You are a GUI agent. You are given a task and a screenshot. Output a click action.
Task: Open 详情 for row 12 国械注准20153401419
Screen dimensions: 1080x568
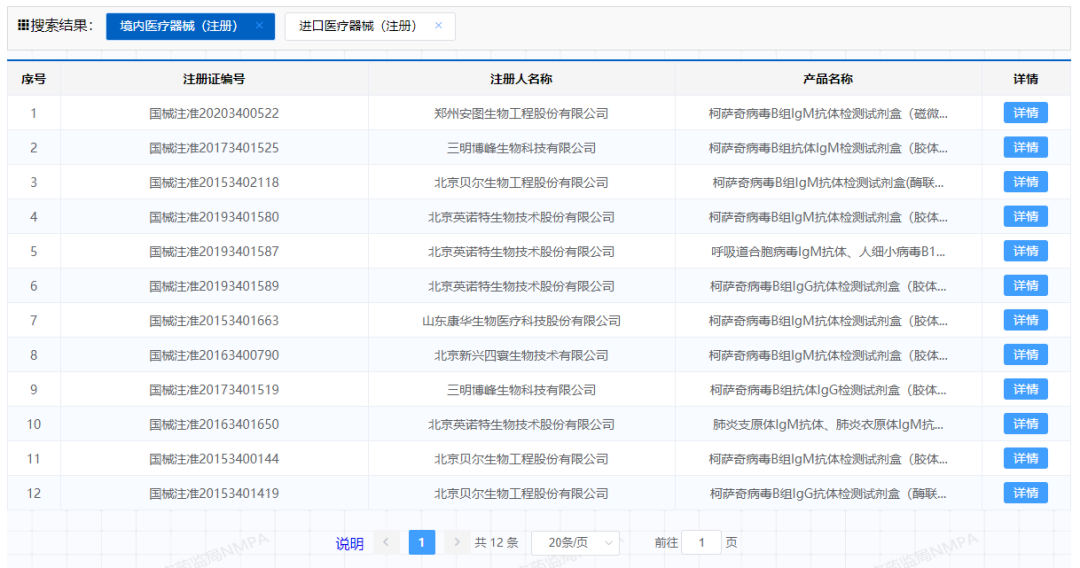(x=1025, y=493)
